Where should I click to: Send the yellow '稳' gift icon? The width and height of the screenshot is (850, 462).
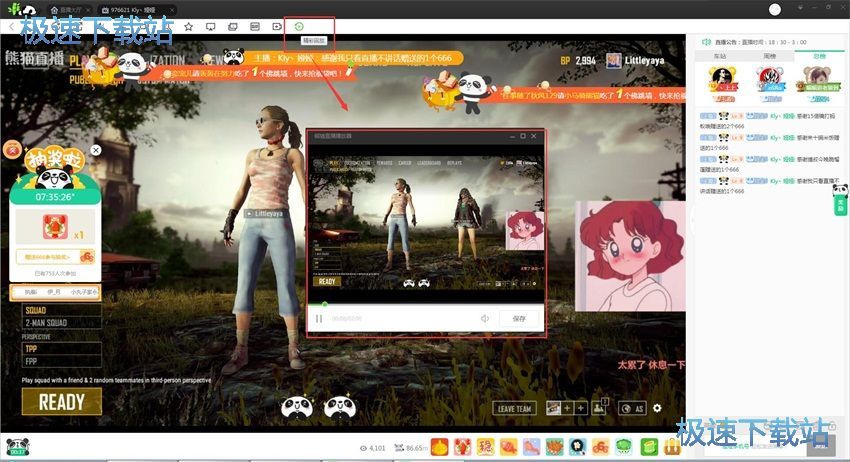[x=485, y=447]
